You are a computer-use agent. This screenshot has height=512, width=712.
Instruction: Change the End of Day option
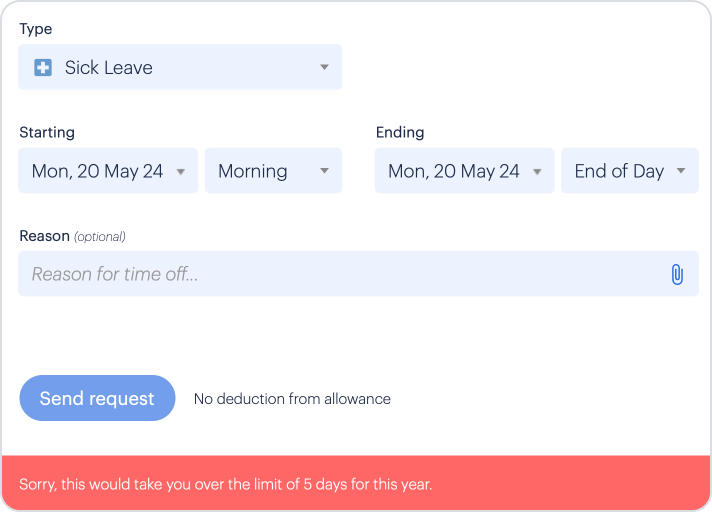pos(630,171)
